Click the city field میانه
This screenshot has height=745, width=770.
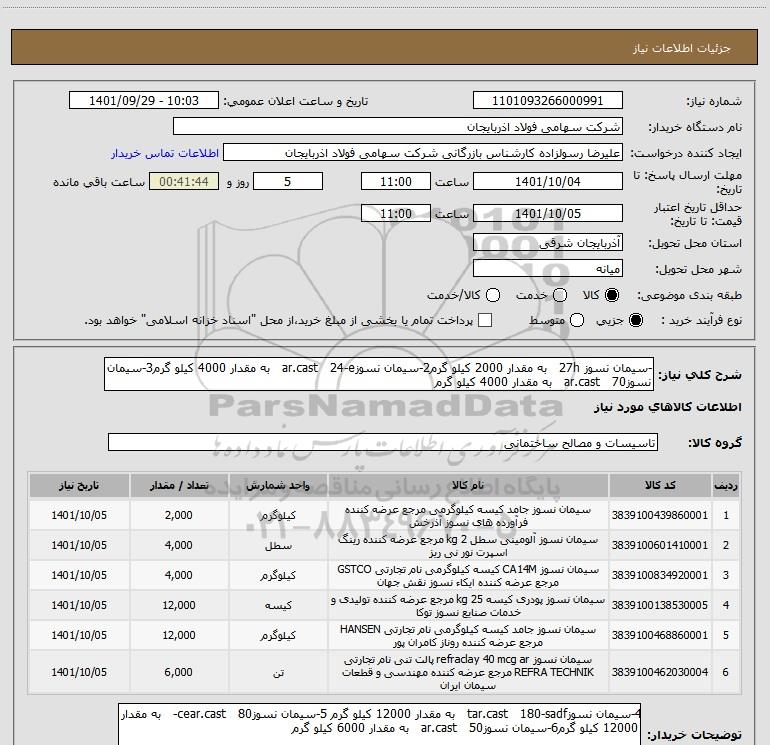[x=548, y=269]
